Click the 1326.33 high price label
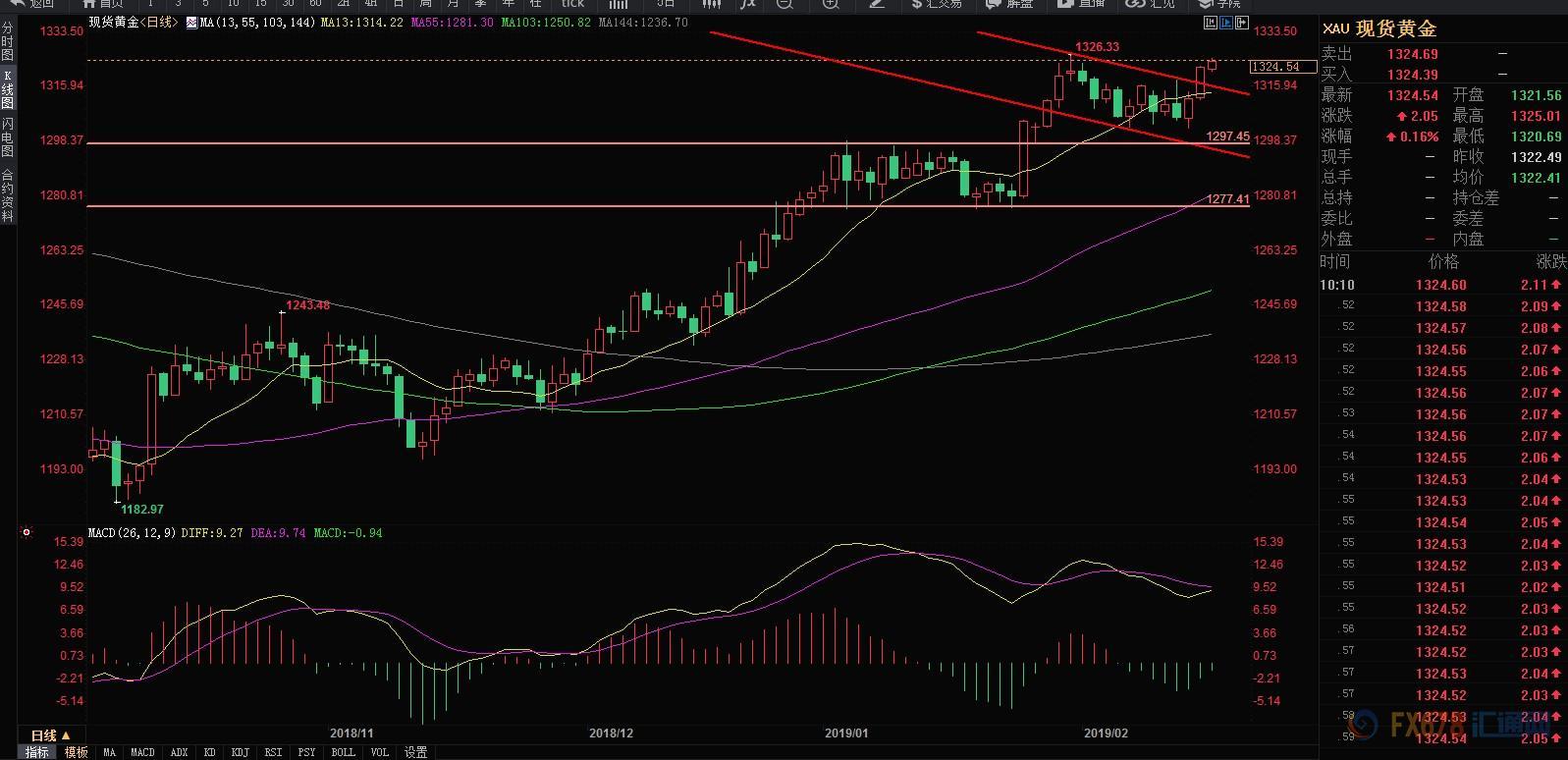1568x760 pixels. tap(1097, 46)
